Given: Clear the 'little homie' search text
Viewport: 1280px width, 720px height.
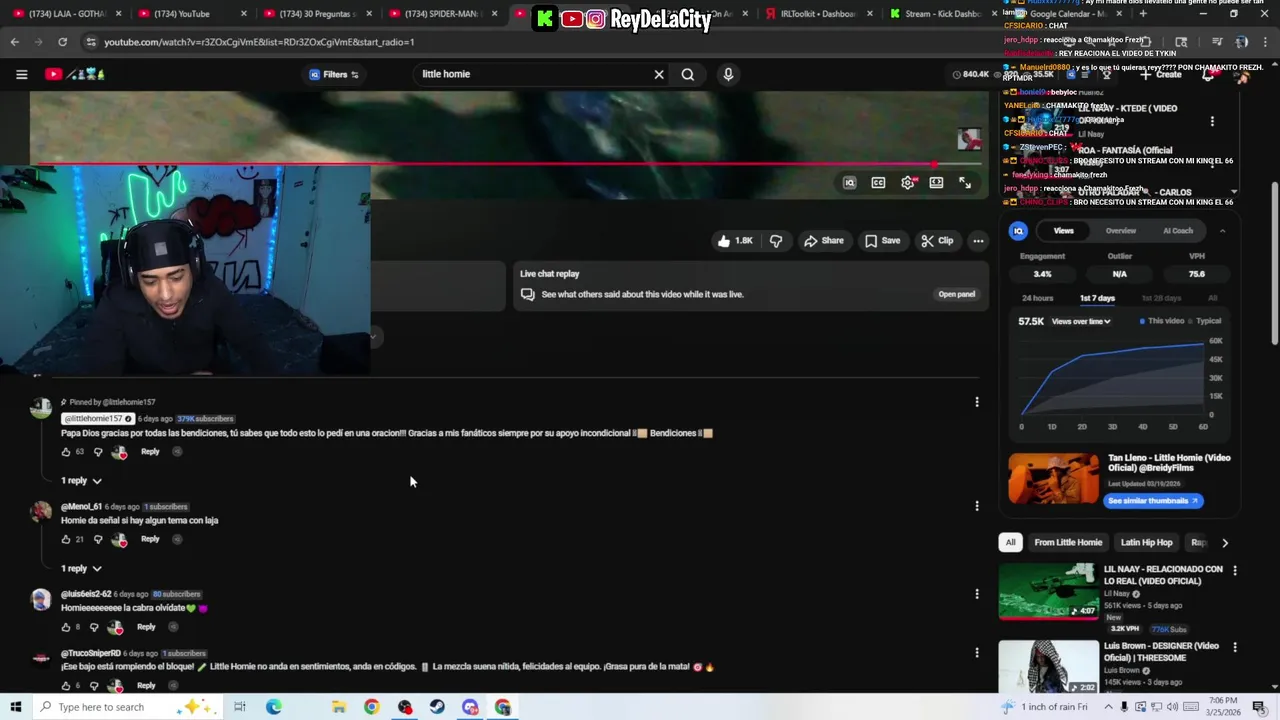Looking at the screenshot, I should point(659,74).
